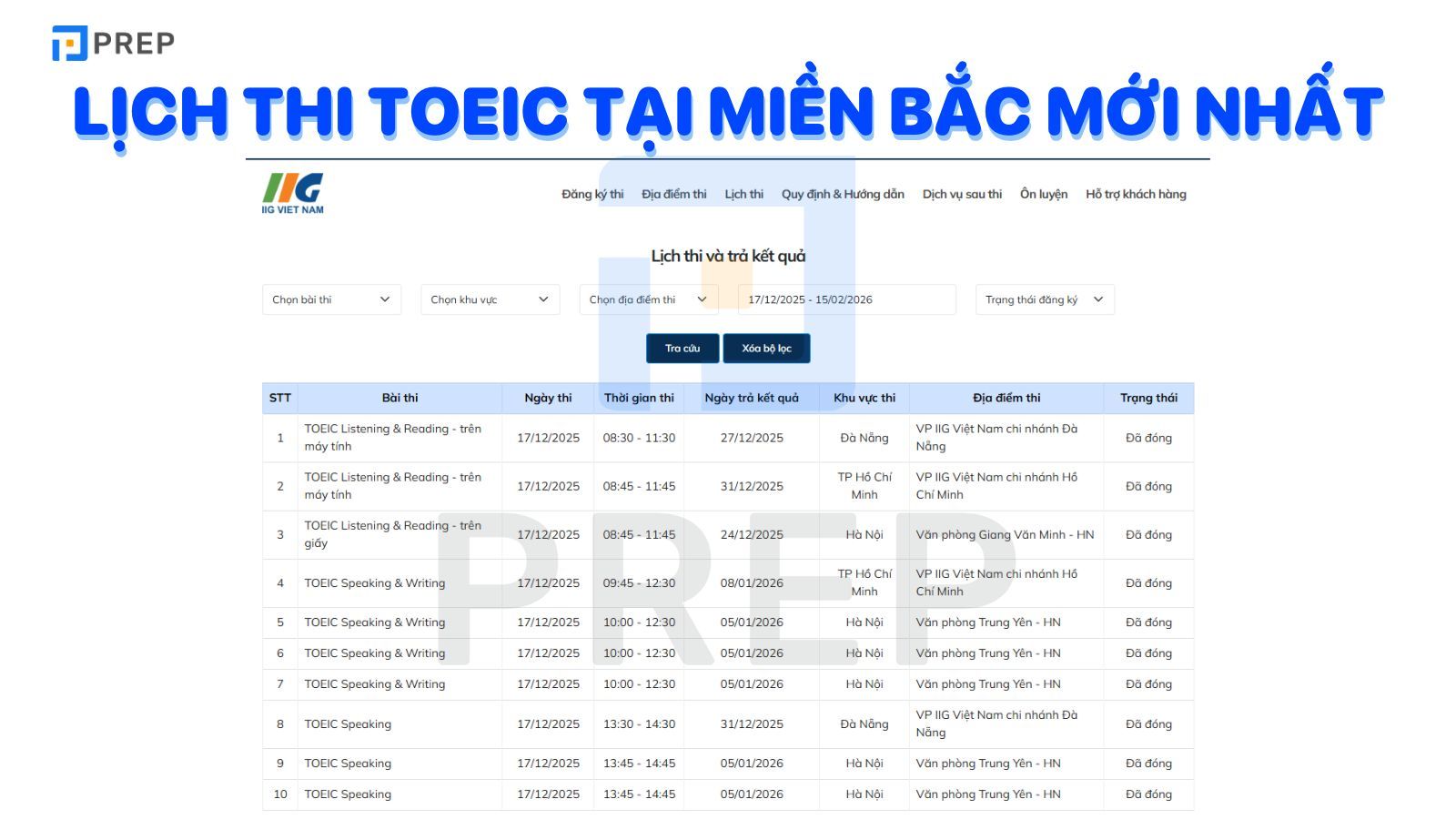The height and width of the screenshot is (819, 1456).
Task: Open the "Ôn luyện" section
Action: tap(1045, 194)
